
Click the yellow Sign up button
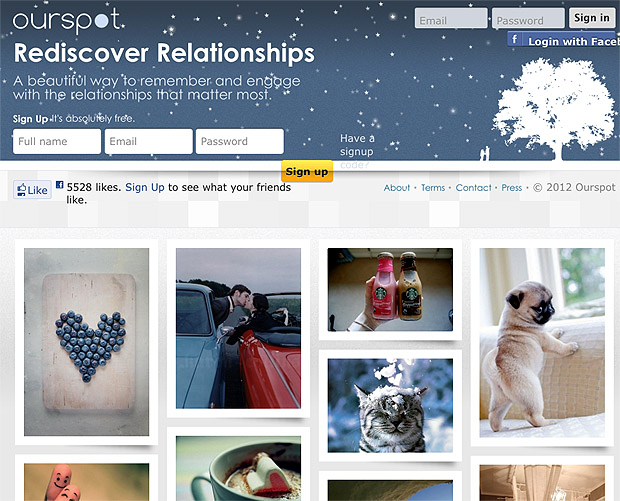click(x=307, y=171)
